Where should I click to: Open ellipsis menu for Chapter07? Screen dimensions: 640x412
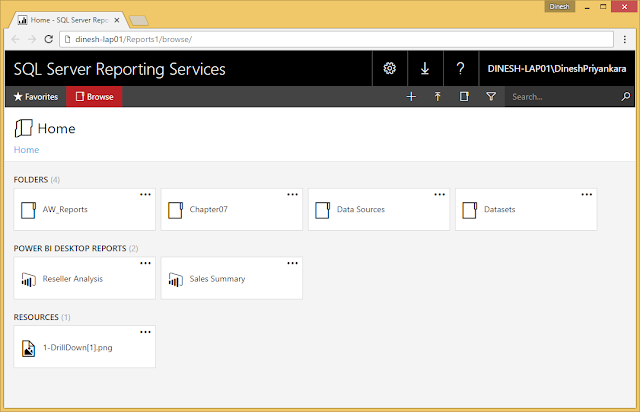293,195
